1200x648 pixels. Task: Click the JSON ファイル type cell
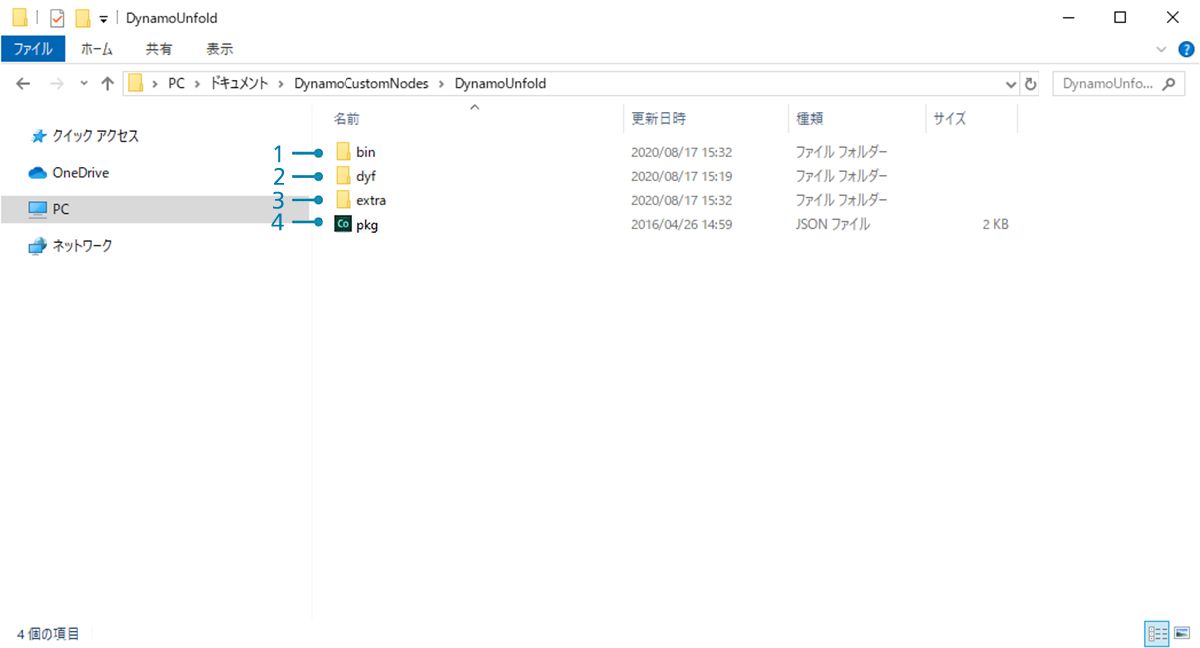(833, 225)
